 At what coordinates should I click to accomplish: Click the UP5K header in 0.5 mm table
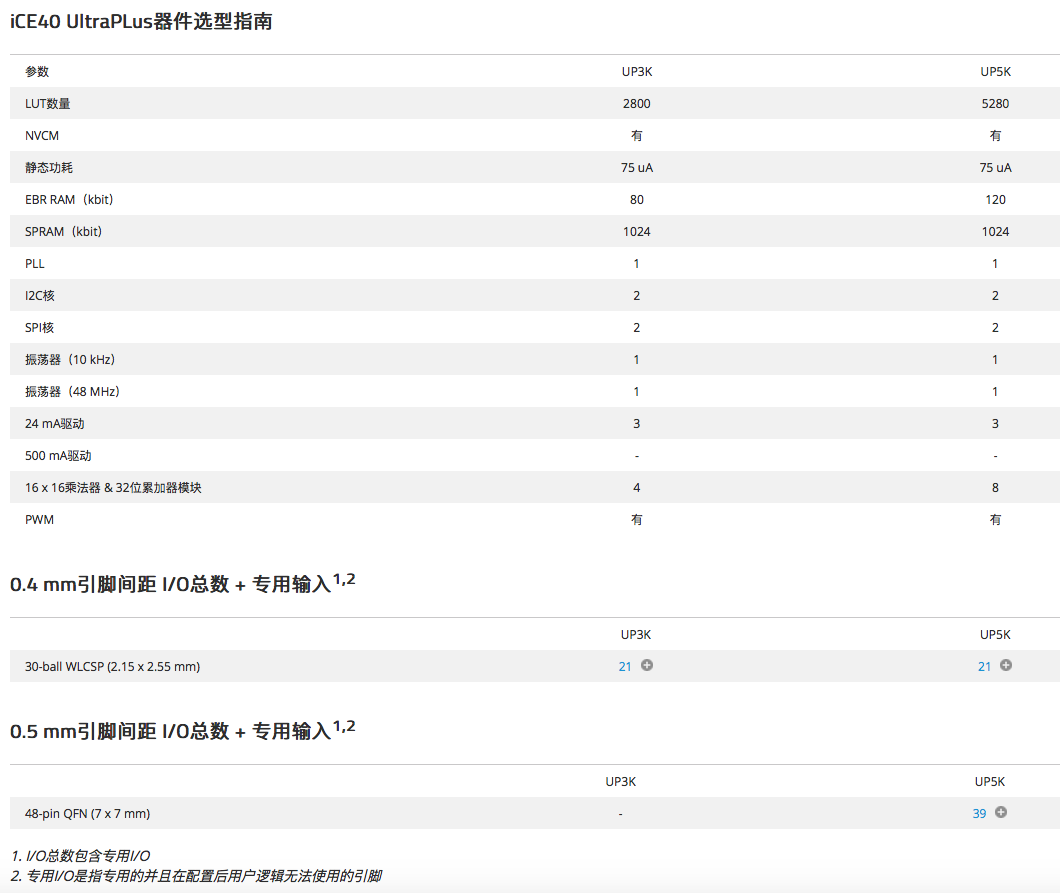pos(990,781)
